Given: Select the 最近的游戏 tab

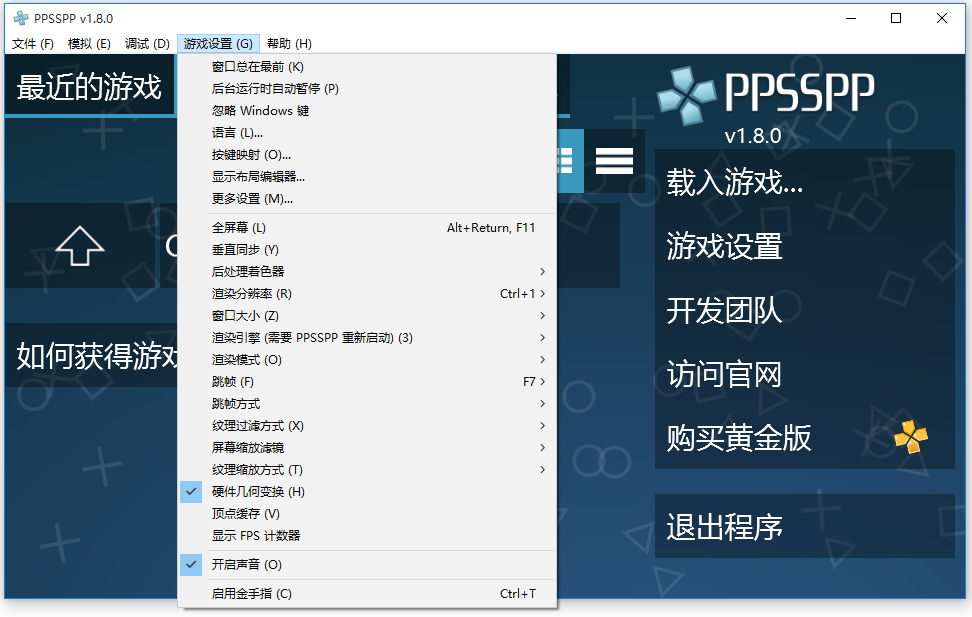Looking at the screenshot, I should point(88,85).
